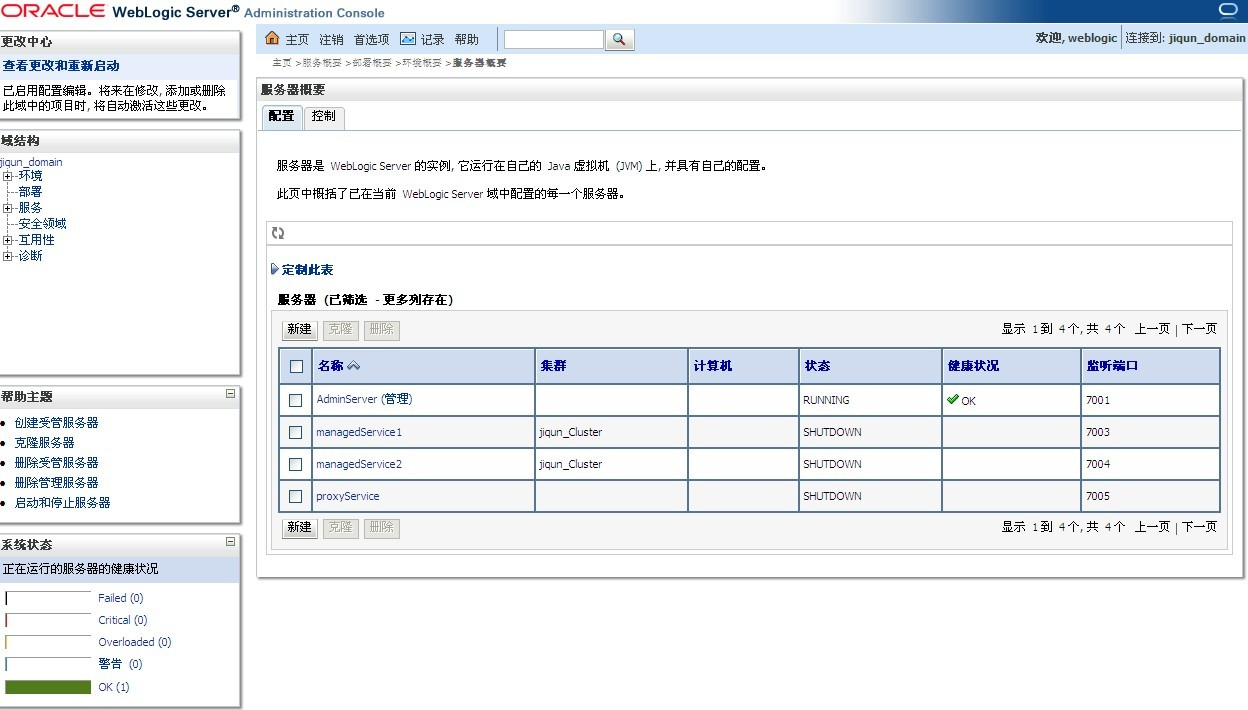Click the bottom 新建 button below the table
This screenshot has width=1248, height=710.
click(299, 528)
